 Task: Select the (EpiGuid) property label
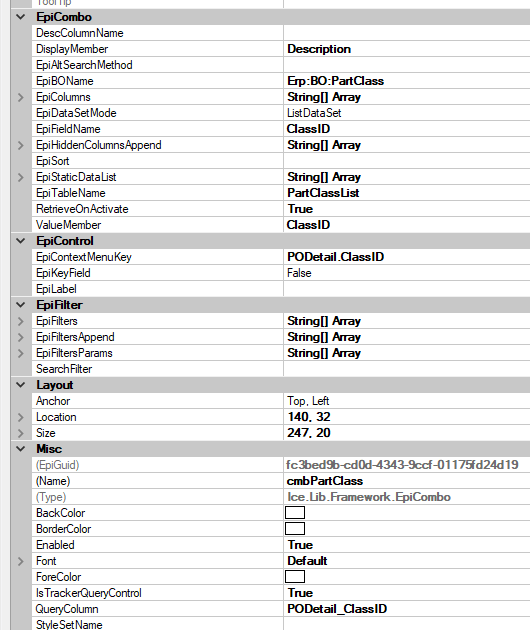point(57,465)
